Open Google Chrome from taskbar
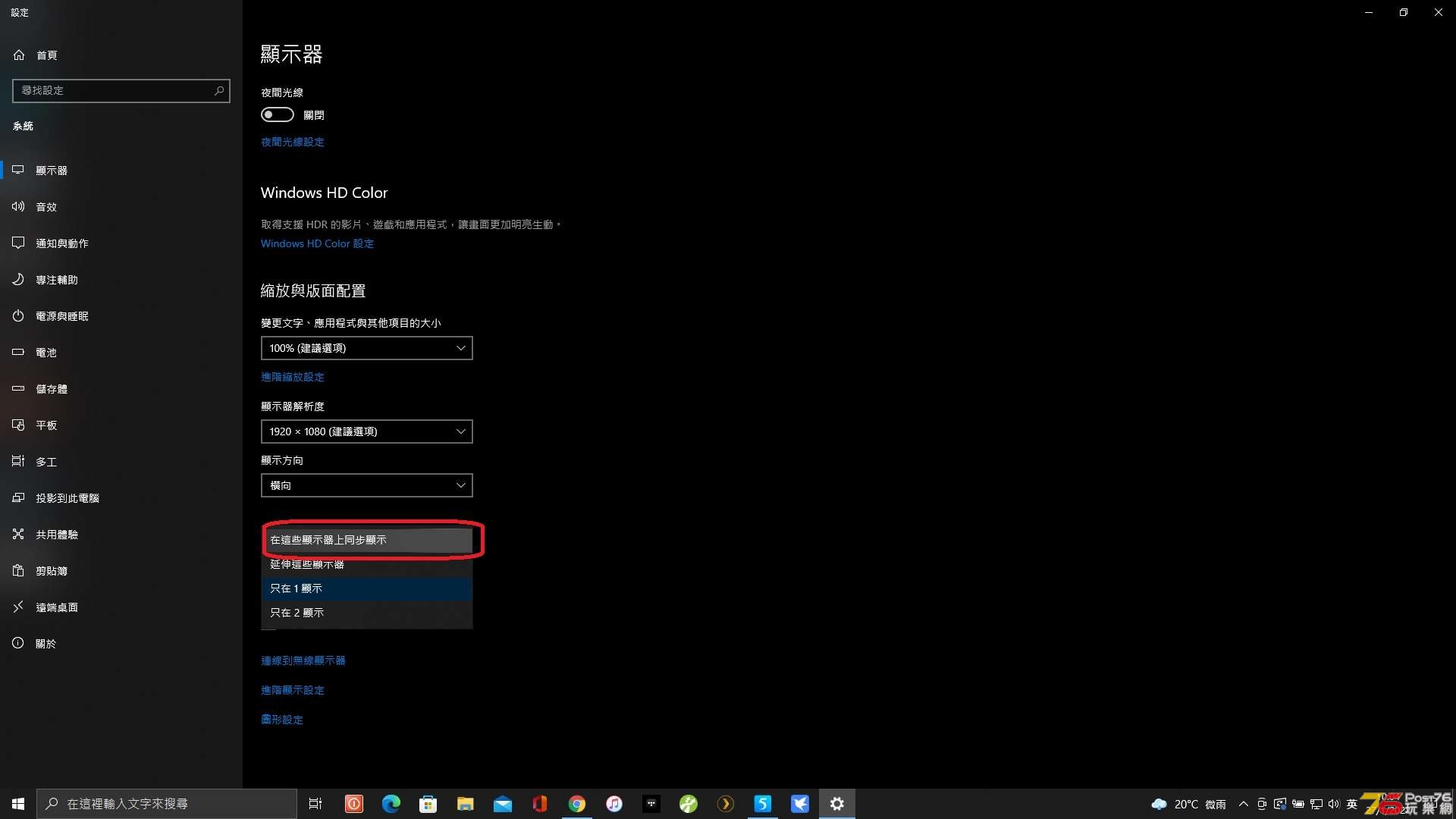1456x819 pixels. coord(576,804)
